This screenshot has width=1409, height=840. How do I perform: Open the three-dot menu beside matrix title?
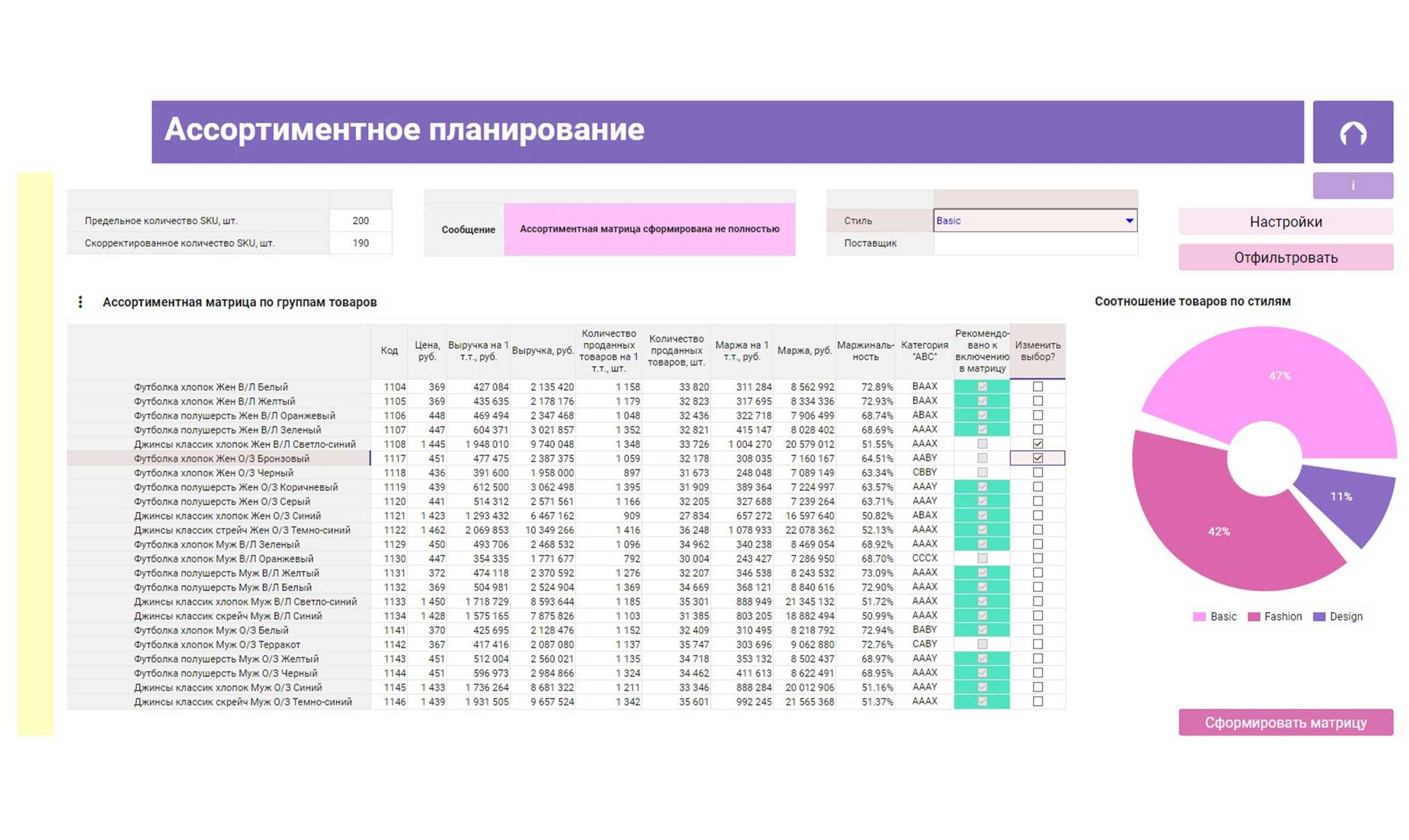coord(80,302)
